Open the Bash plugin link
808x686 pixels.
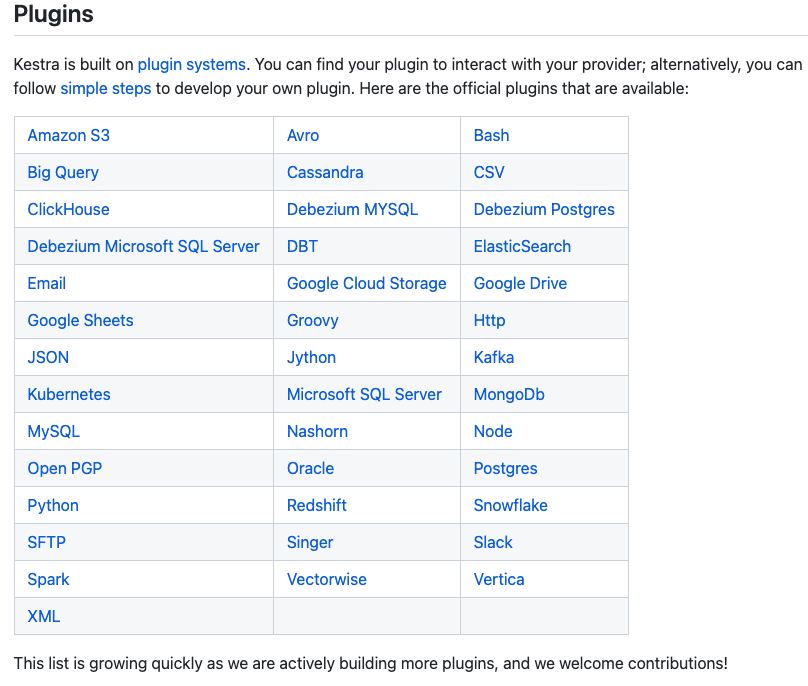(x=491, y=136)
